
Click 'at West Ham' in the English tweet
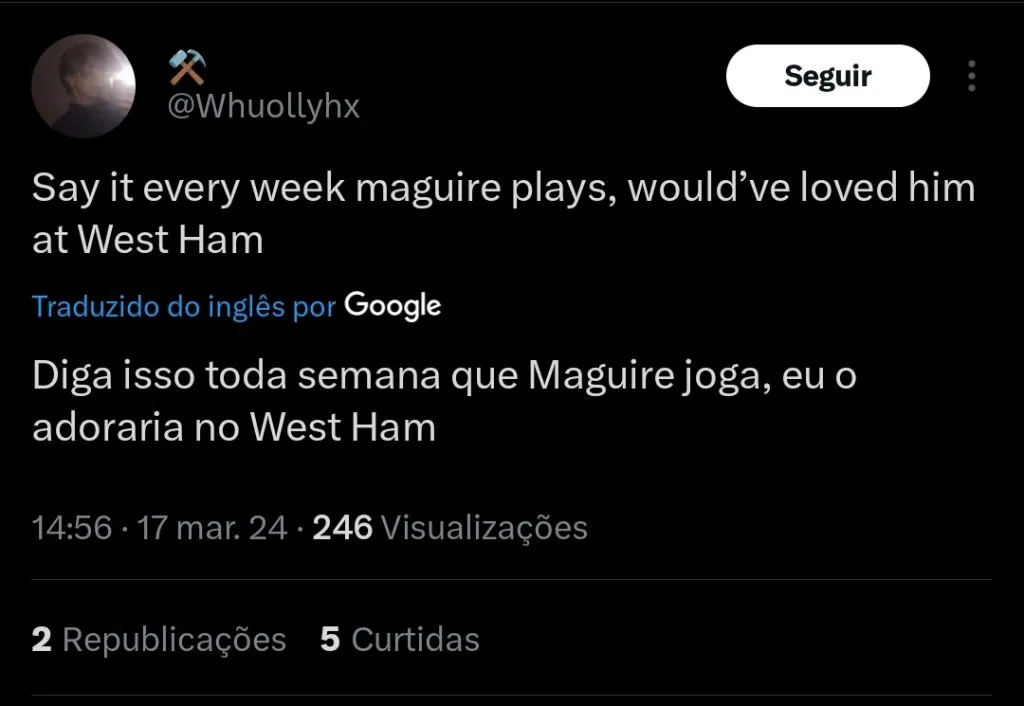click(148, 240)
